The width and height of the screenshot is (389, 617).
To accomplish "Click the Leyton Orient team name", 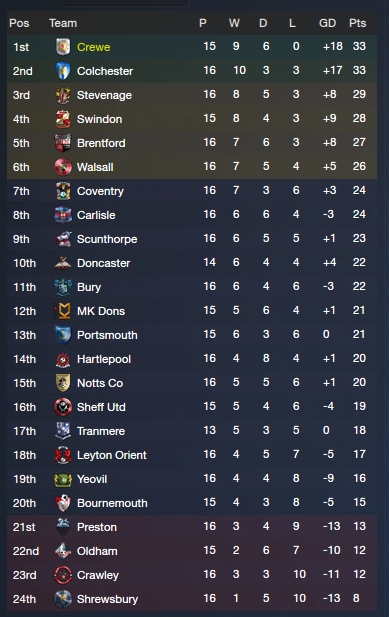I will point(112,455).
